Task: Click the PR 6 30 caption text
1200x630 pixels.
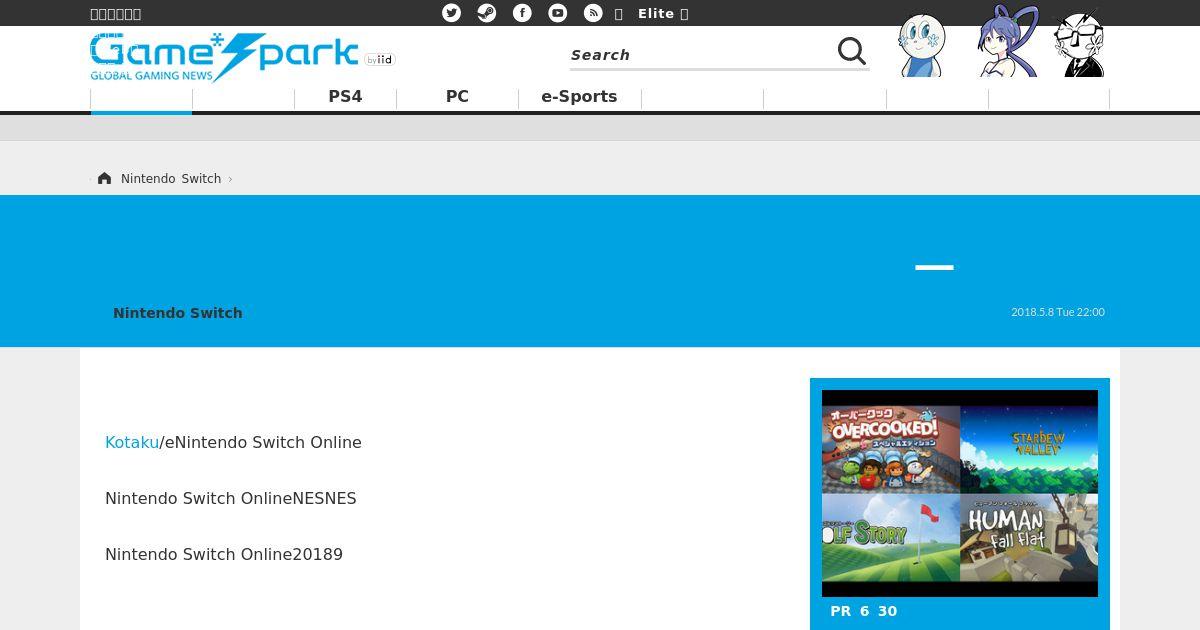Action: click(x=864, y=611)
